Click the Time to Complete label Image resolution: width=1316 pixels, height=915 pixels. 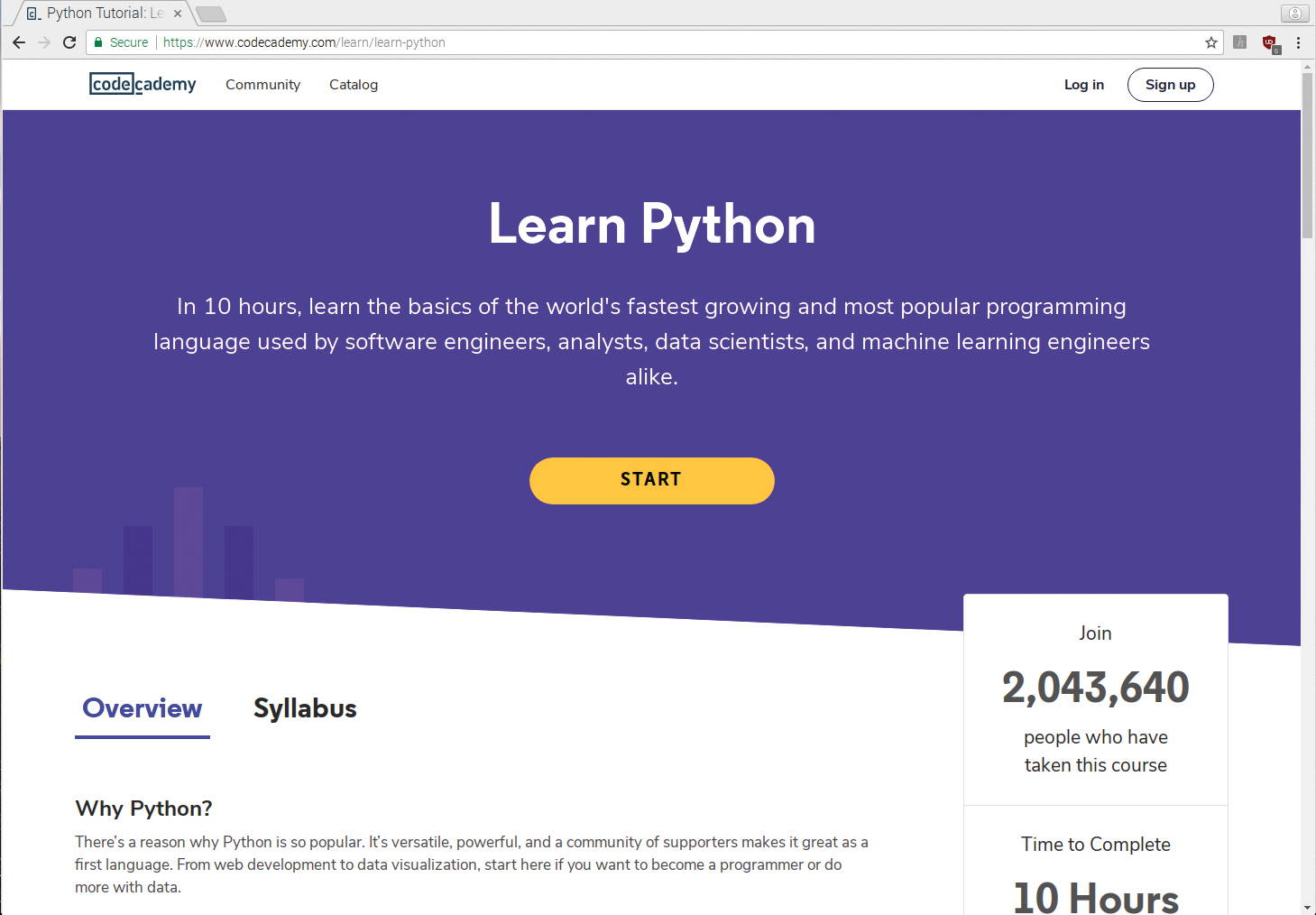(1095, 845)
